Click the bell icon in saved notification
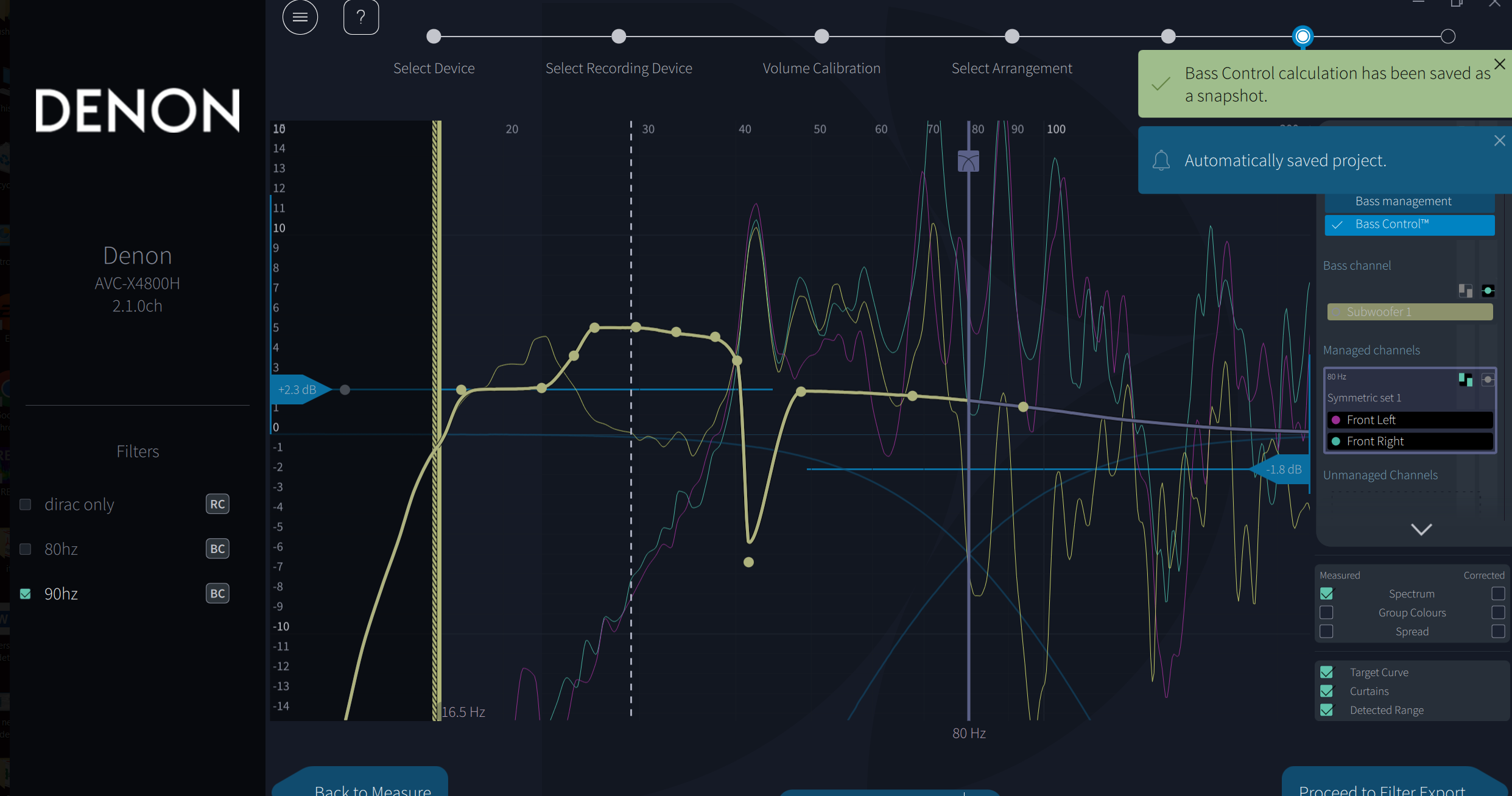This screenshot has width=1512, height=796. click(x=1161, y=160)
